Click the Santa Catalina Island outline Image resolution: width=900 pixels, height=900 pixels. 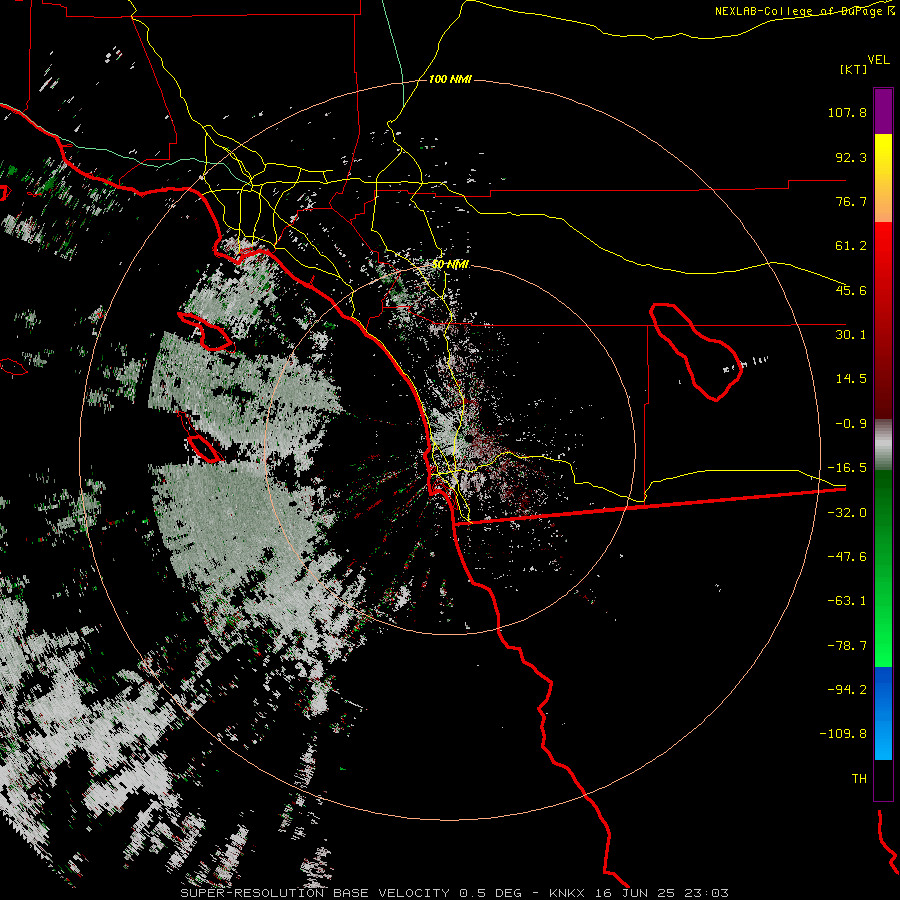[206, 332]
